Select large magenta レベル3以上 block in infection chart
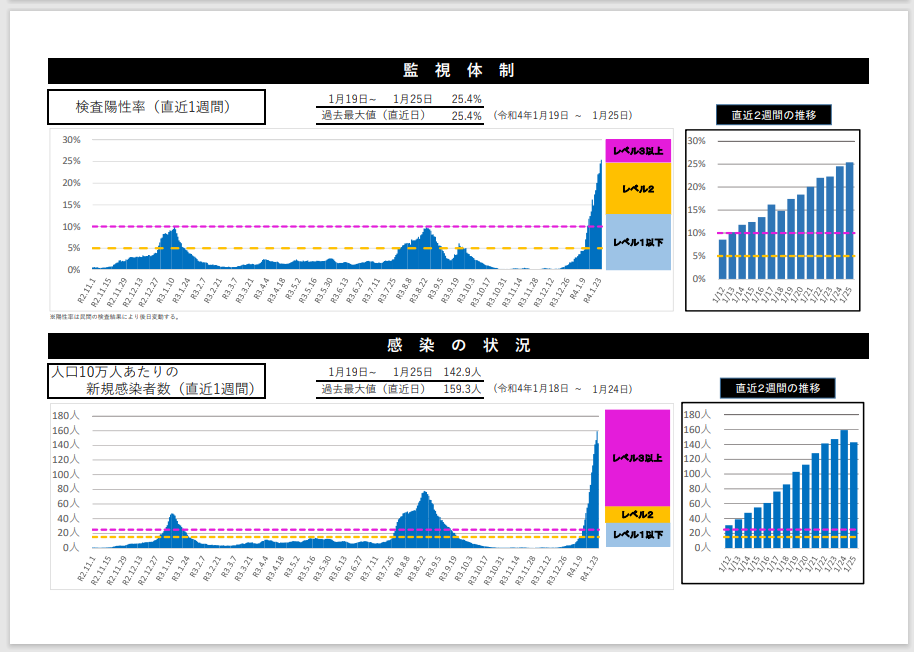 click(638, 457)
